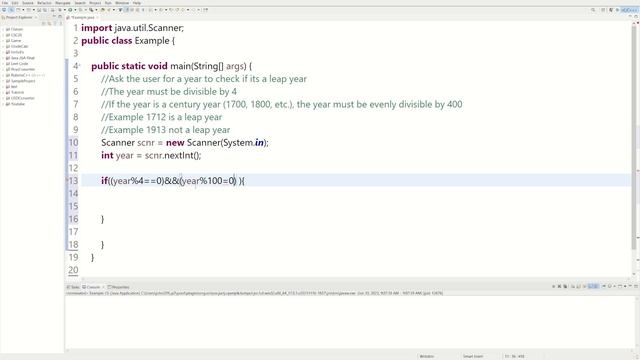Viewport: 640px width, 360px height.
Task: Click inside the Console output area
Action: [x=349, y=322]
